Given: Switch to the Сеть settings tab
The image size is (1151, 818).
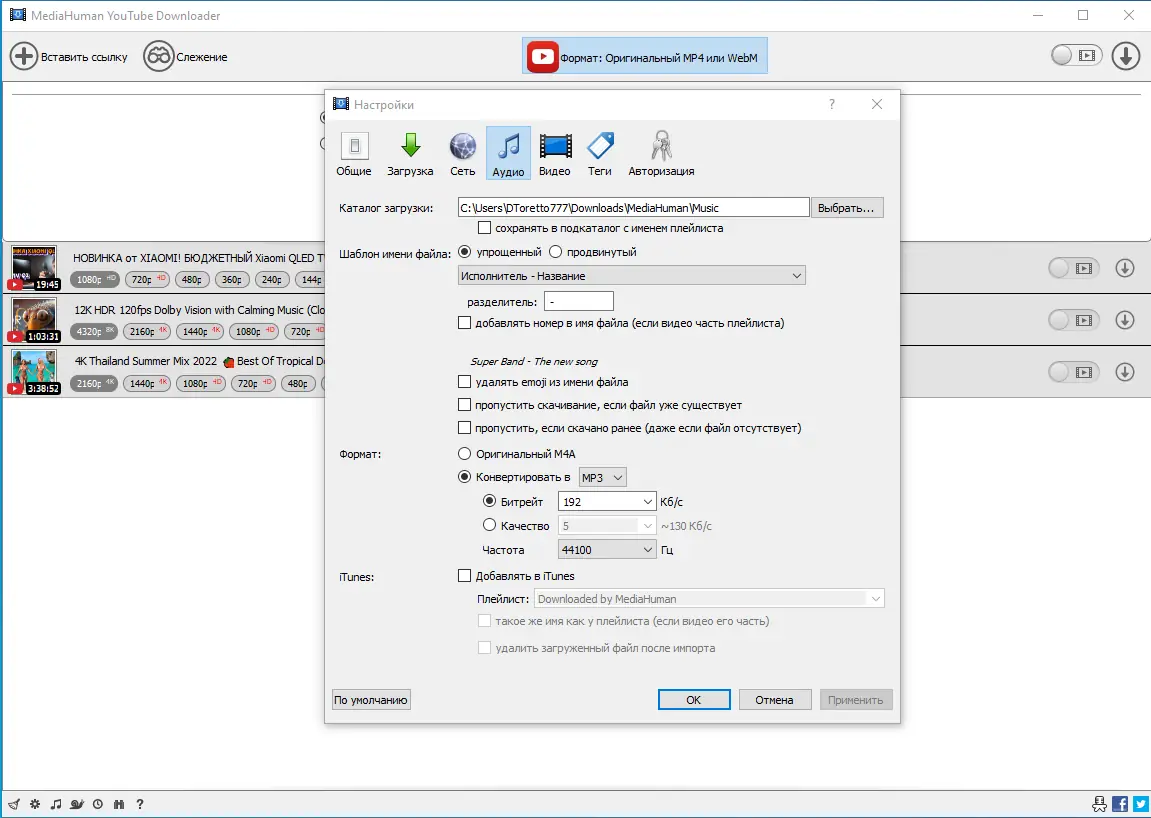Looking at the screenshot, I should [x=462, y=153].
